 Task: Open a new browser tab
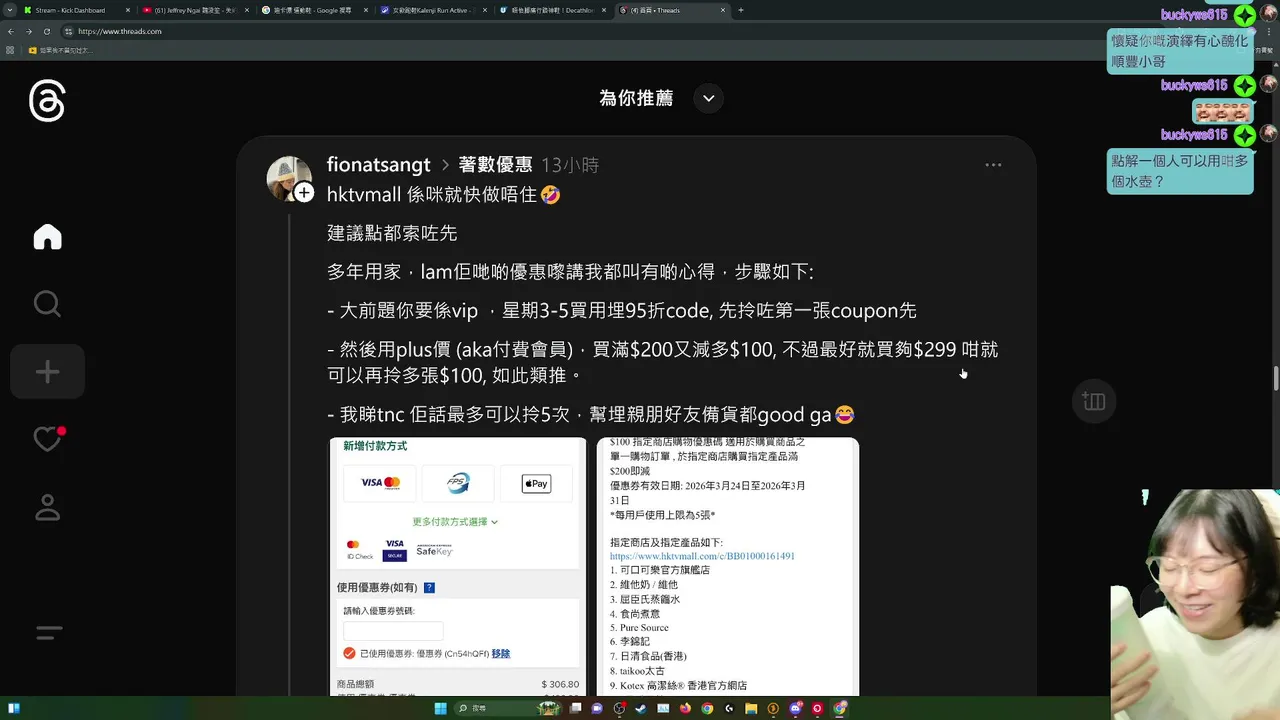[x=741, y=10]
